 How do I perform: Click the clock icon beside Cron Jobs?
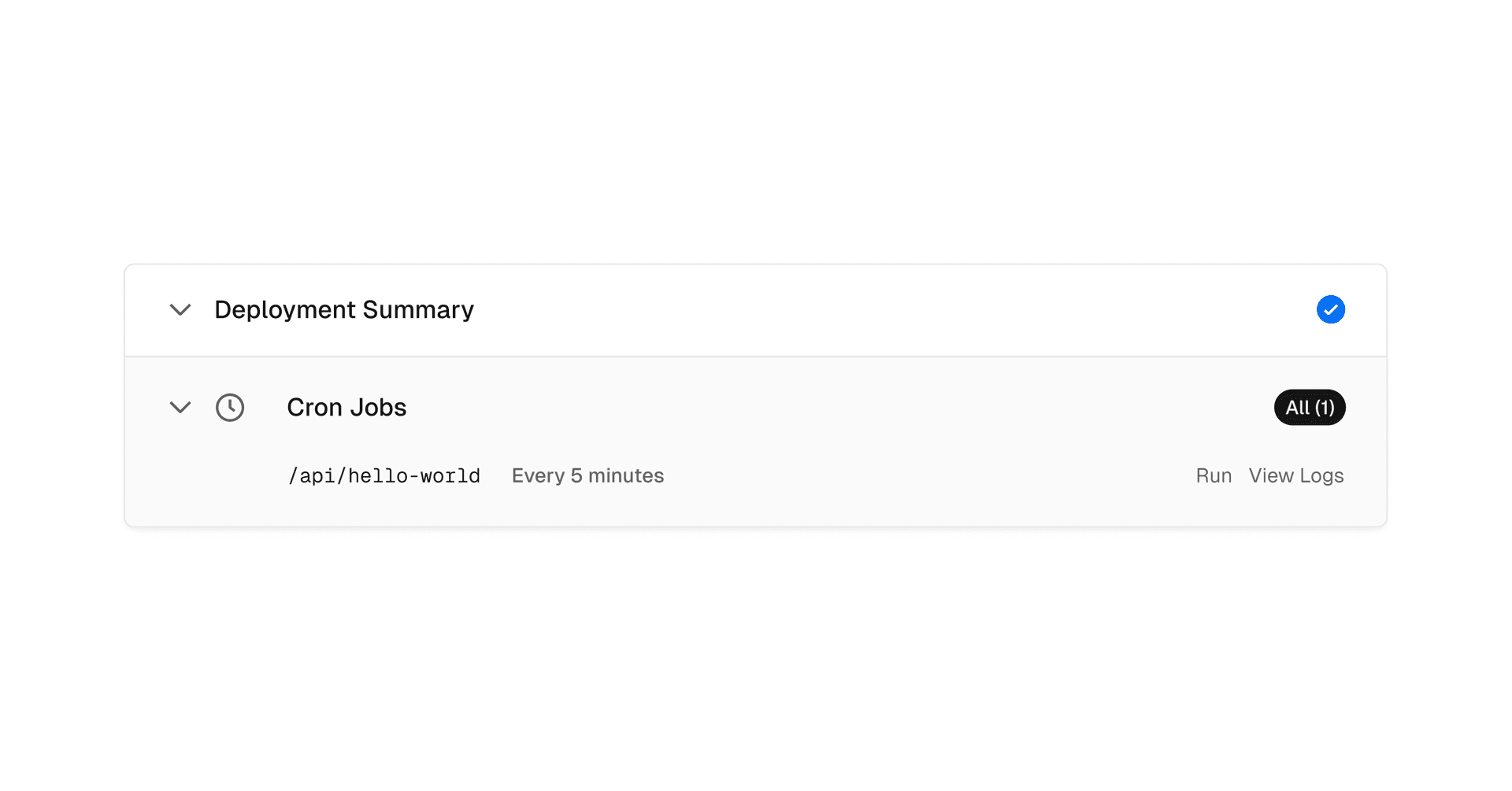[x=230, y=408]
